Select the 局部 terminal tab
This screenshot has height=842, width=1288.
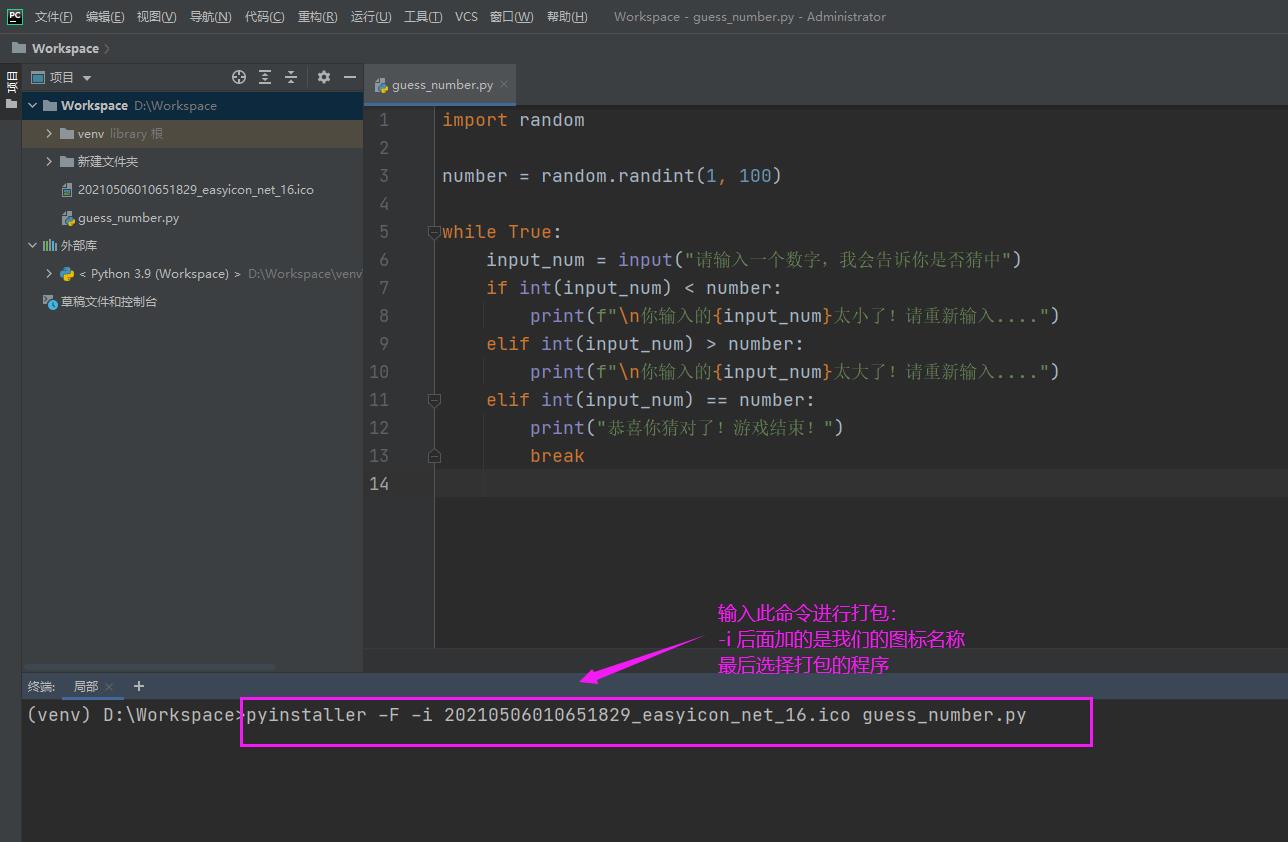click(85, 686)
